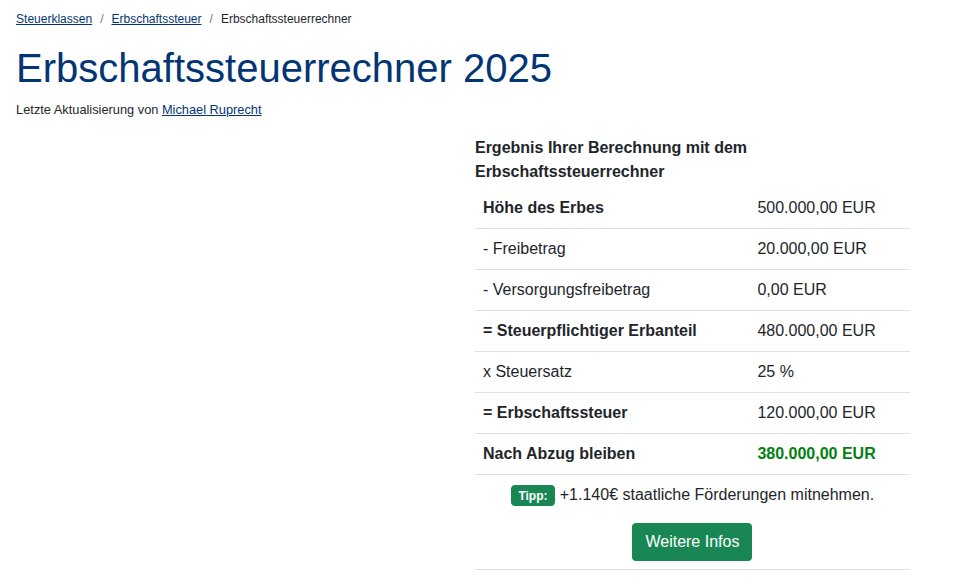Select the Freibetrag row label
The image size is (967, 587).
coord(524,249)
